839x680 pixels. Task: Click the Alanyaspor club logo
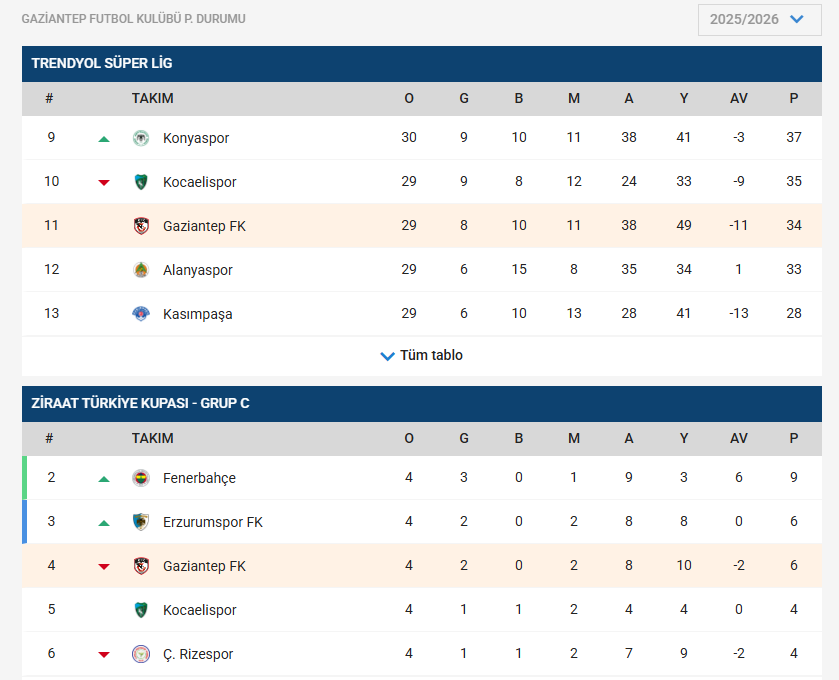pyautogui.click(x=141, y=270)
